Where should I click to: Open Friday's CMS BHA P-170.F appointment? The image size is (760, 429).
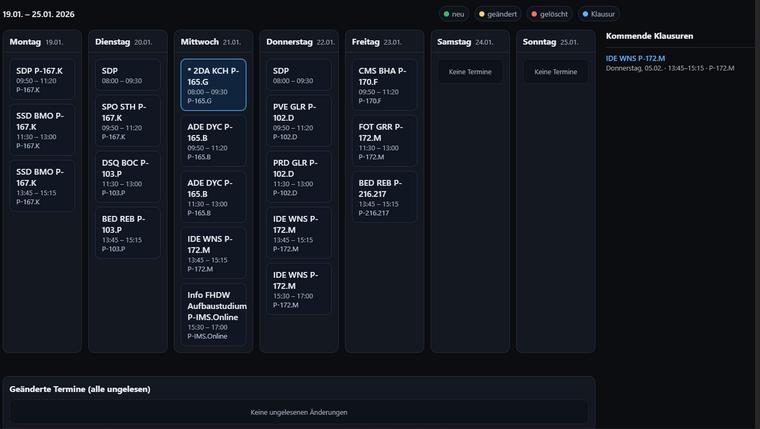[x=385, y=85]
